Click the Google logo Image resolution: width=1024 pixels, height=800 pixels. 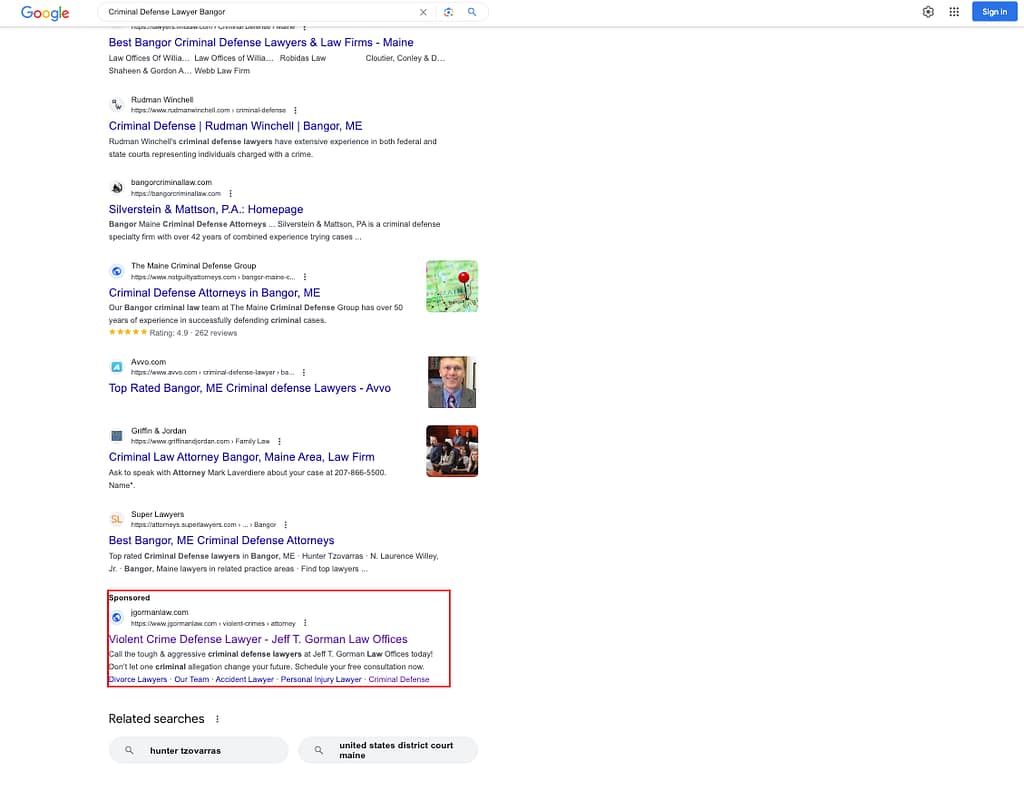(x=45, y=12)
